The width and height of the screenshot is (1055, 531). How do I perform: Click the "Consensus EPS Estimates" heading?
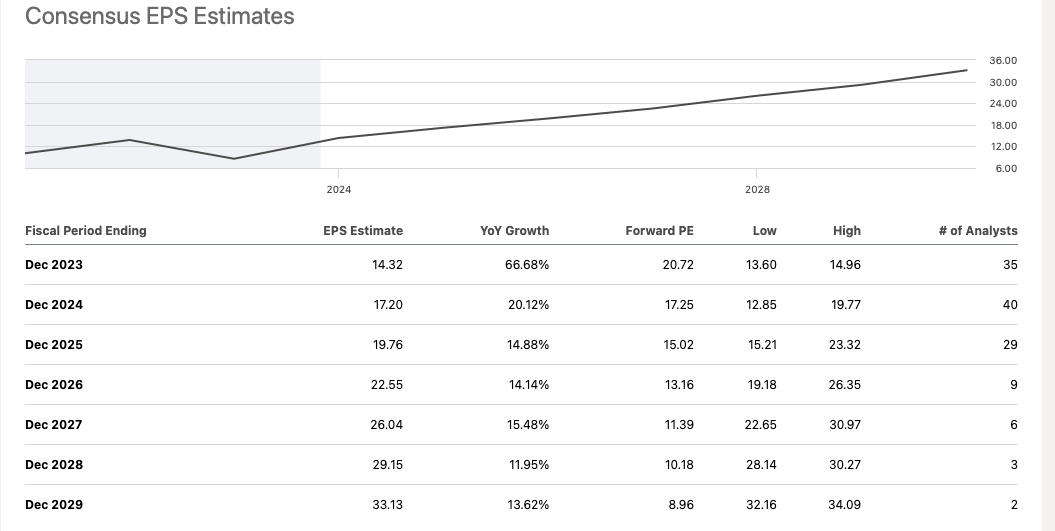click(159, 16)
